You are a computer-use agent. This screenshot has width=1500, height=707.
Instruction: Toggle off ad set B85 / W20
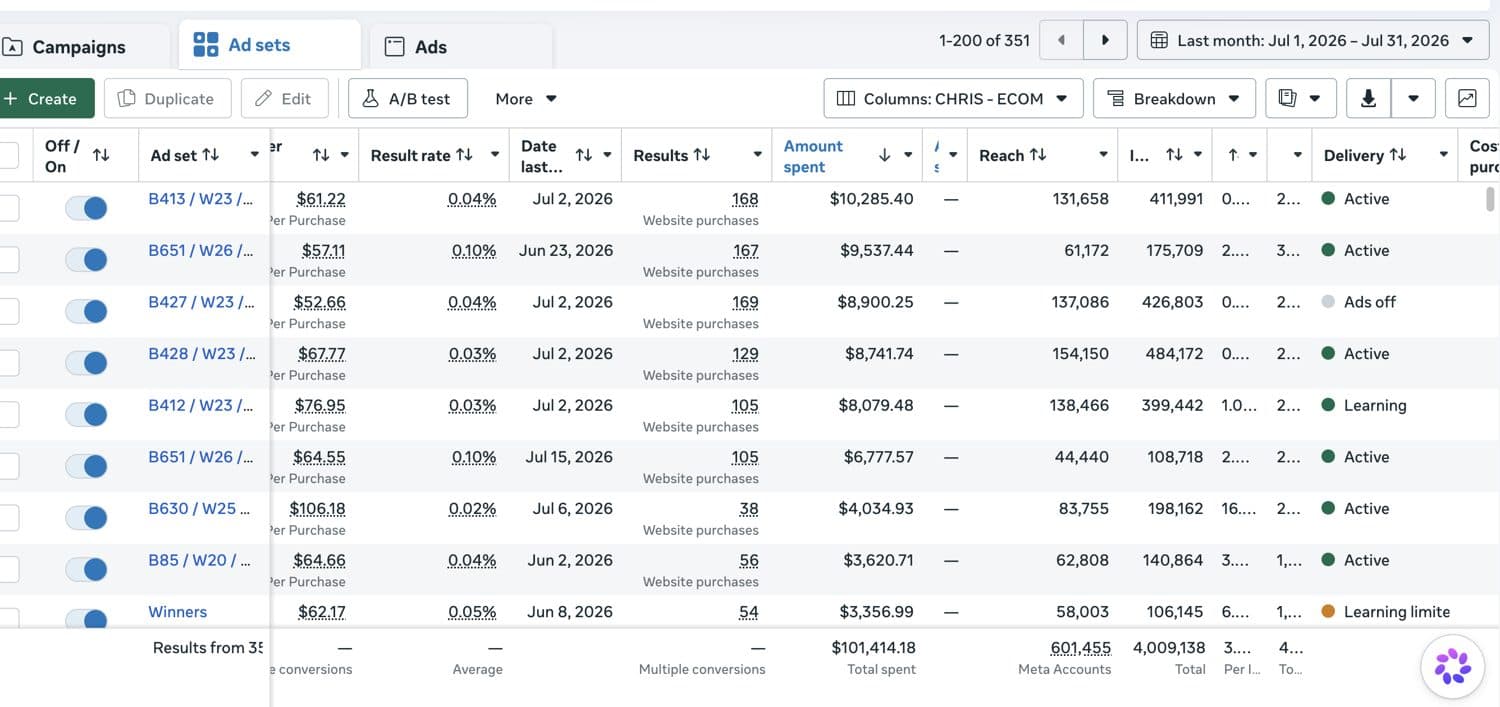pyautogui.click(x=86, y=569)
